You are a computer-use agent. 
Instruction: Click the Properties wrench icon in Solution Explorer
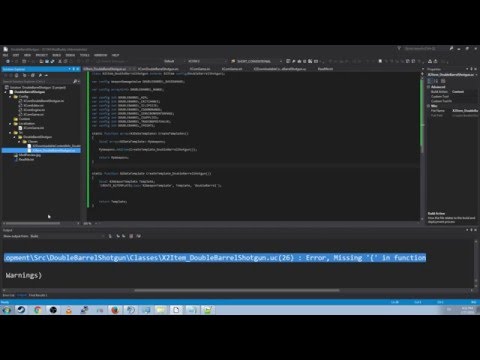pos(40,75)
